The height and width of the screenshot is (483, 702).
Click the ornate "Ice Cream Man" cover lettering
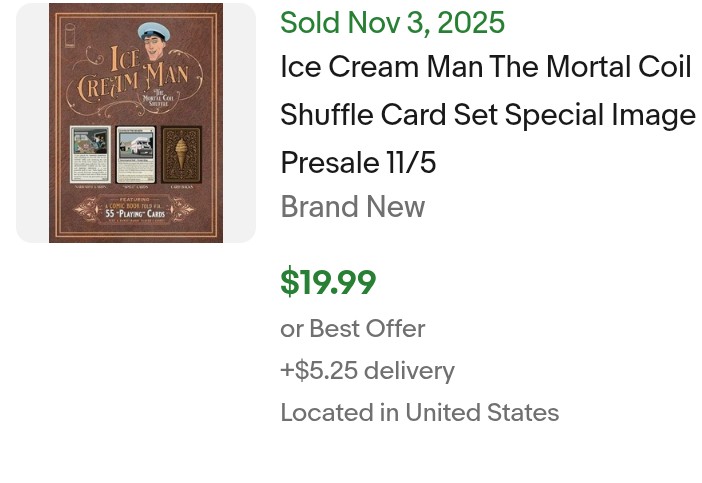(x=134, y=78)
